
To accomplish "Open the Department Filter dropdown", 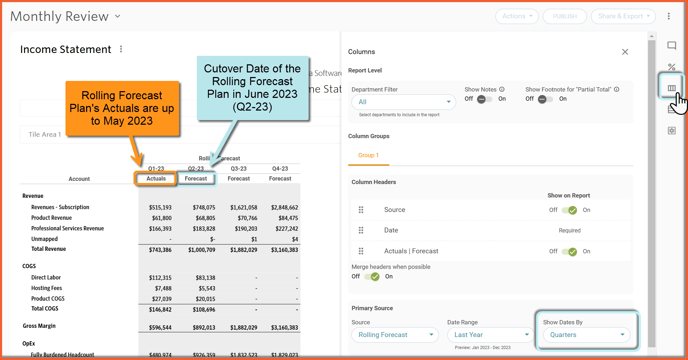I will pos(403,102).
